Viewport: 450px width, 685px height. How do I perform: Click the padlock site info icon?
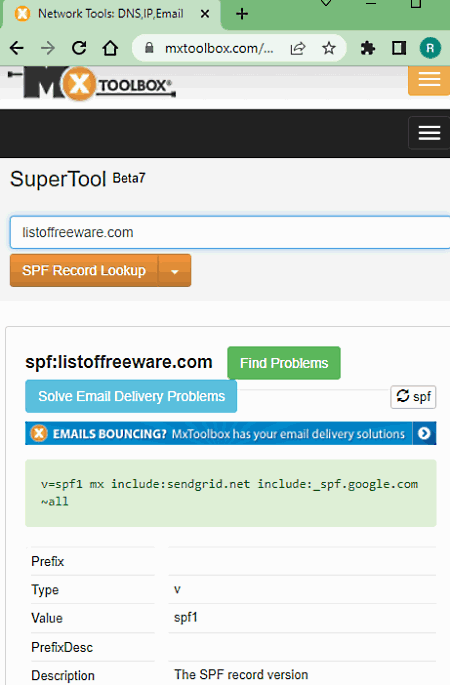point(149,48)
